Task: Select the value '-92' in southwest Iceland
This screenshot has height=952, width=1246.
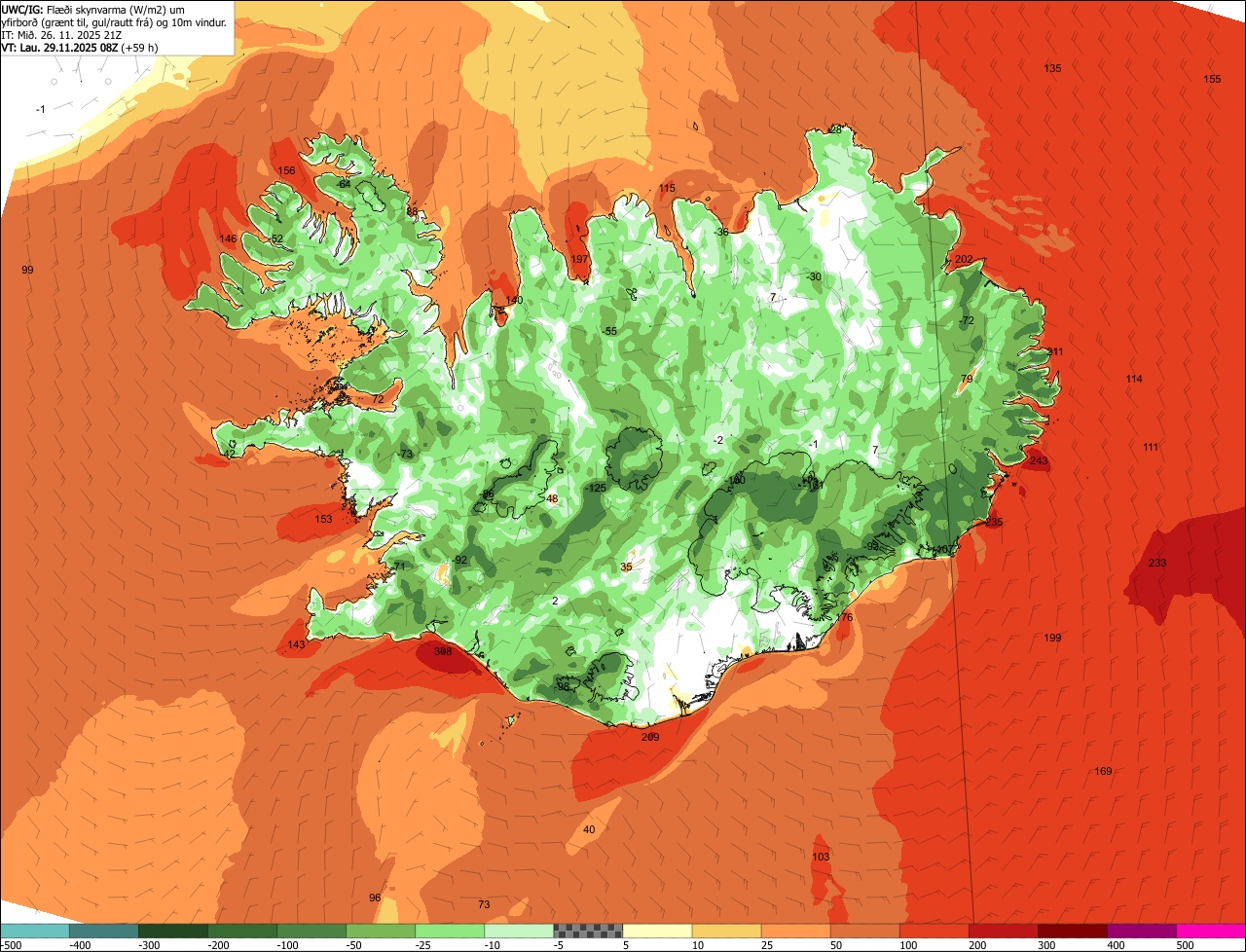Action: pyautogui.click(x=460, y=560)
